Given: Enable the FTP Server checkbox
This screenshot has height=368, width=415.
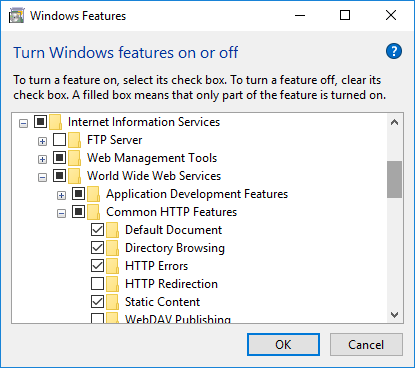Looking at the screenshot, I should (x=60, y=140).
